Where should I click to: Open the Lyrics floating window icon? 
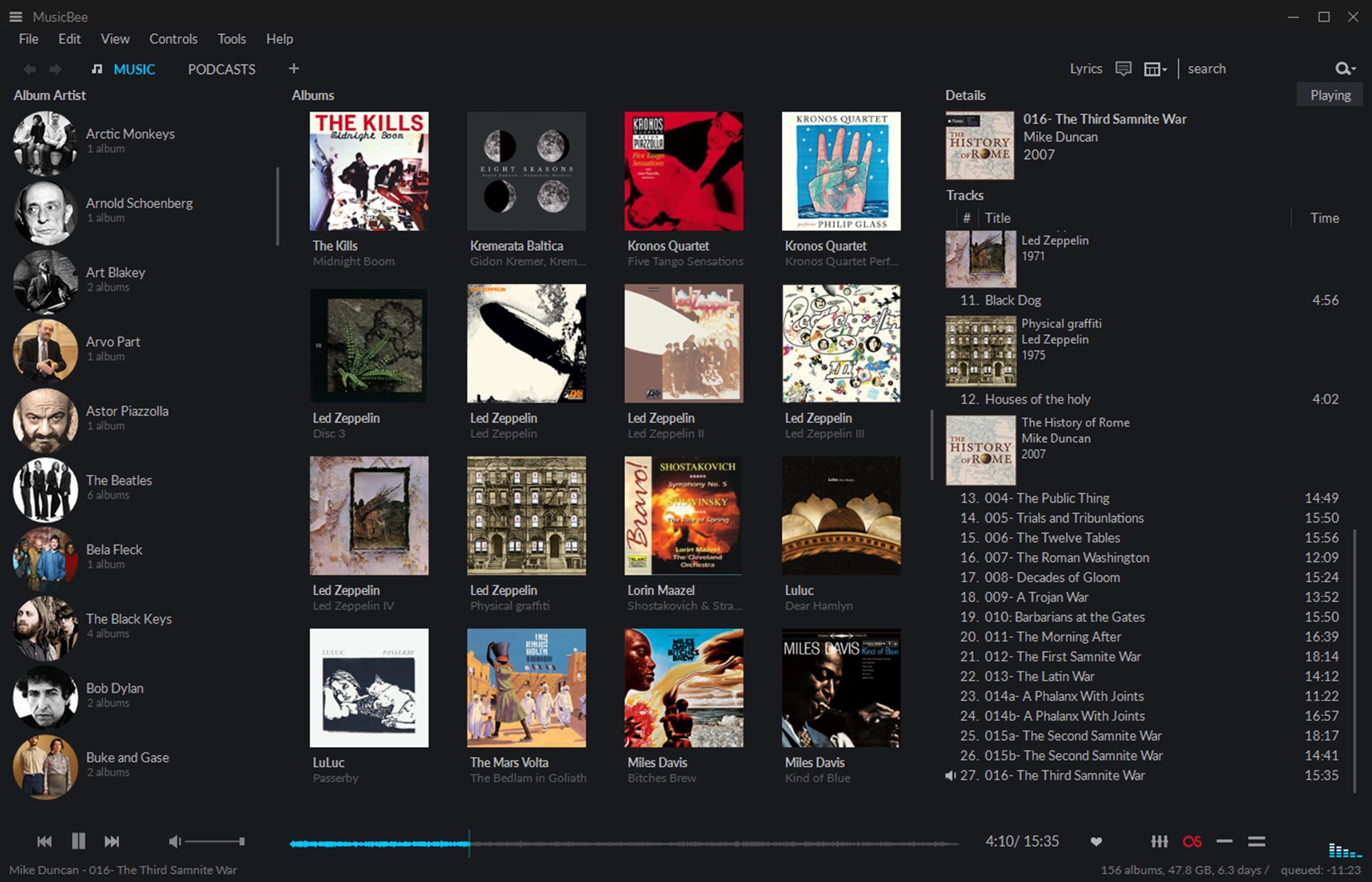[x=1123, y=68]
